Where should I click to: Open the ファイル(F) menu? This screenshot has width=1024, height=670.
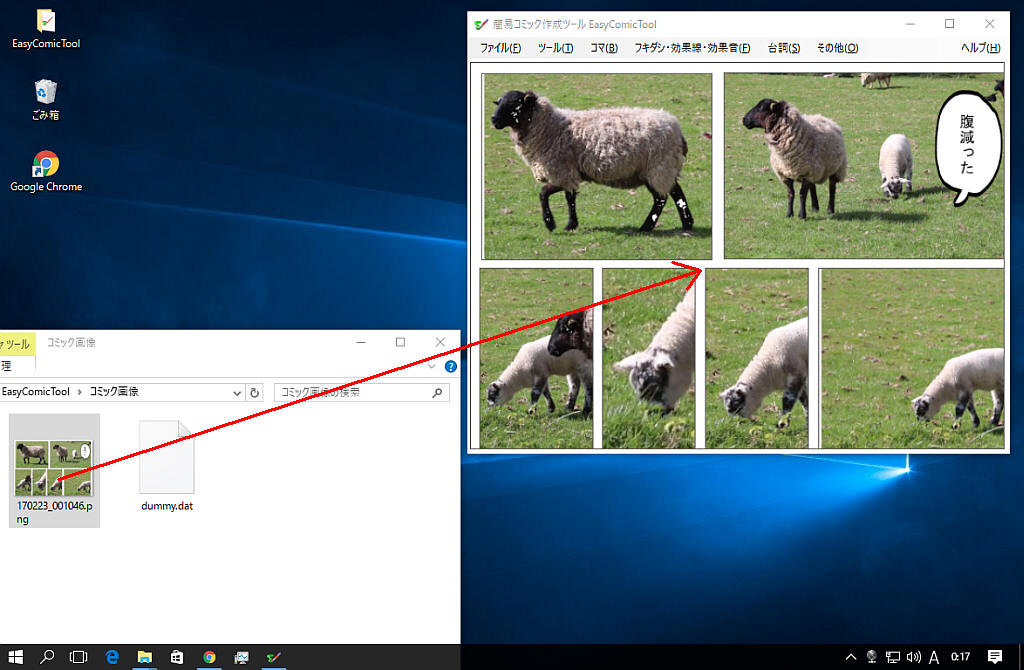pyautogui.click(x=500, y=48)
